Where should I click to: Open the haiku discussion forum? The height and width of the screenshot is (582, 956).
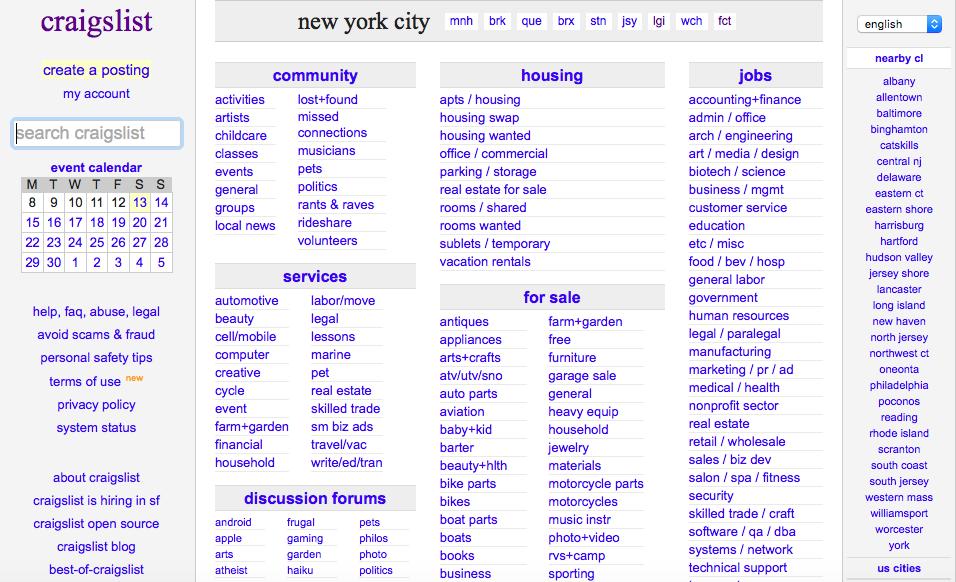[300, 570]
